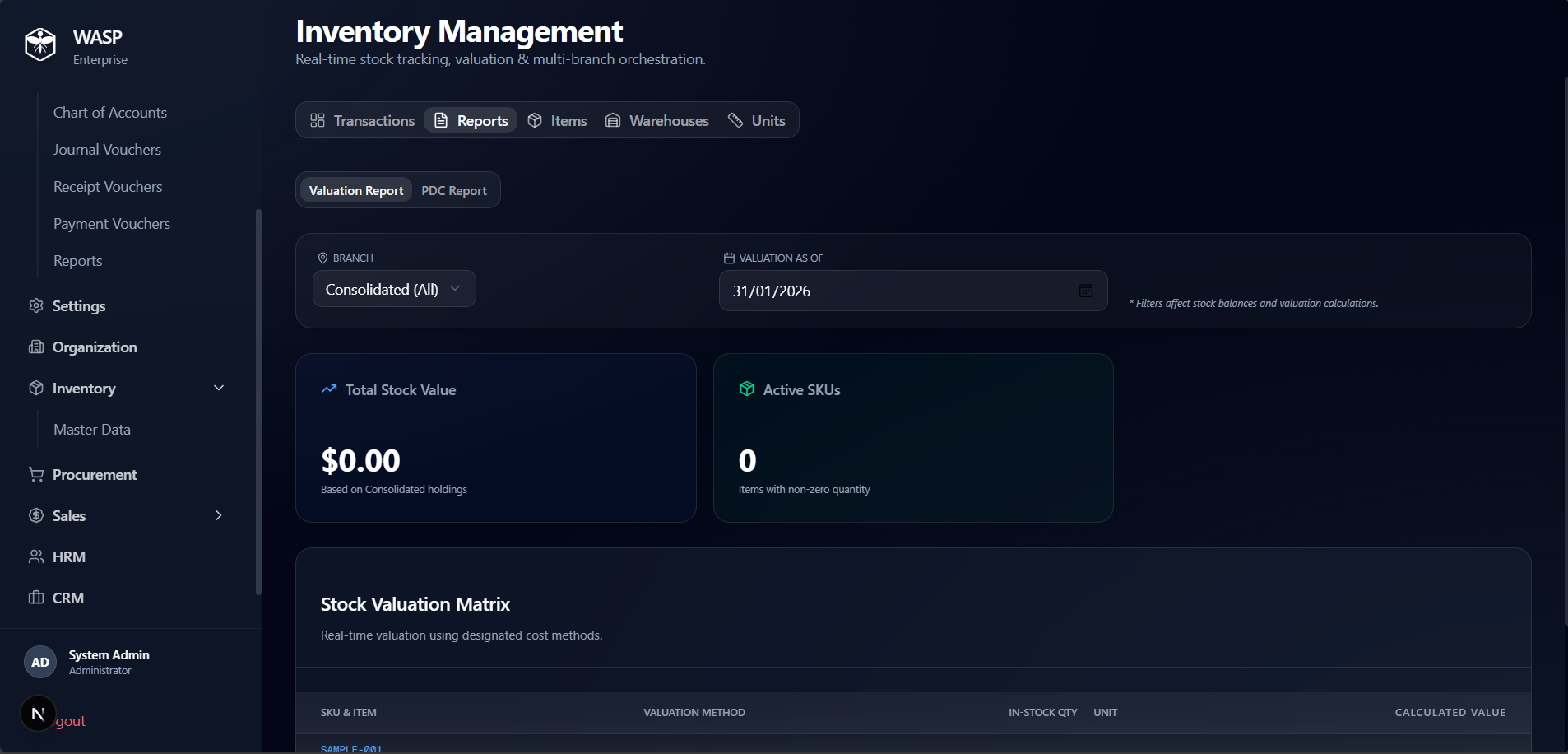Screen dimensions: 1568x754
Task: Collapse the Inventory menu chevron
Action: (219, 388)
